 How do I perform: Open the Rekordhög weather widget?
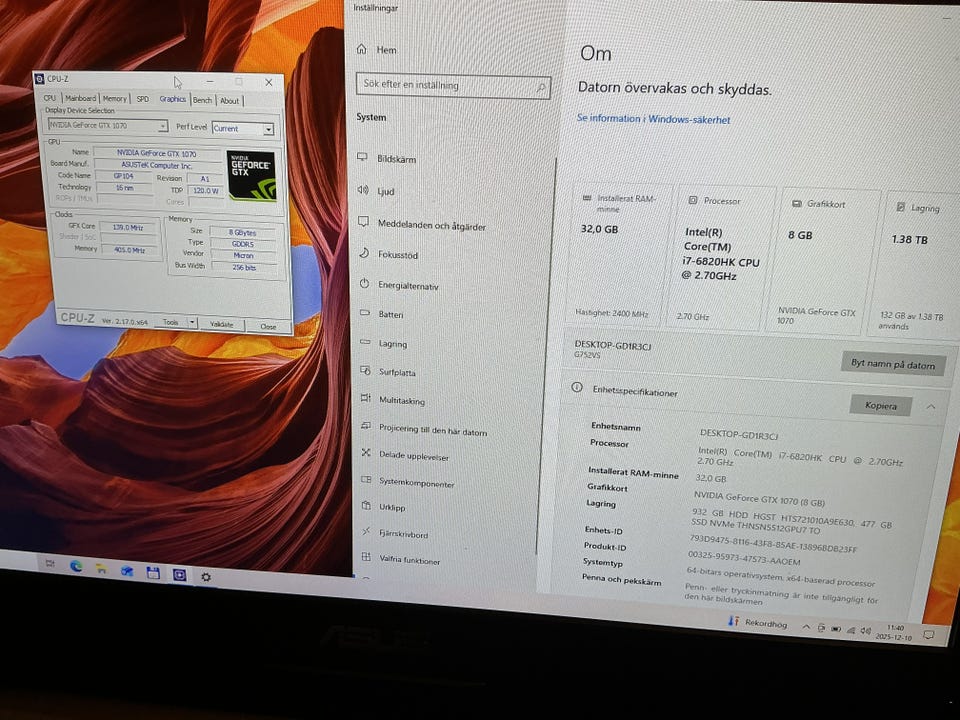[757, 622]
